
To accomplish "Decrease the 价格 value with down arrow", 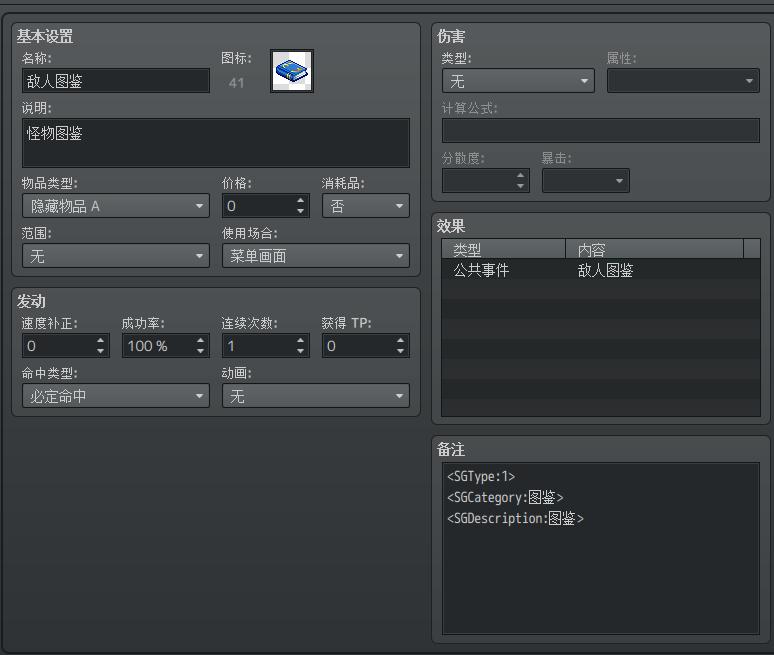I will [301, 211].
